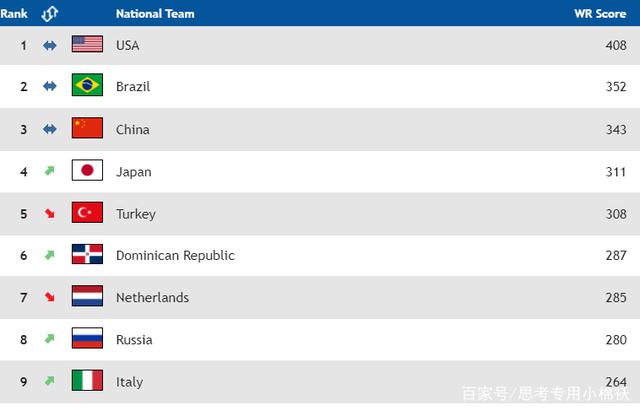The image size is (640, 411).
Task: Sort by National Team column header
Action: [155, 14]
